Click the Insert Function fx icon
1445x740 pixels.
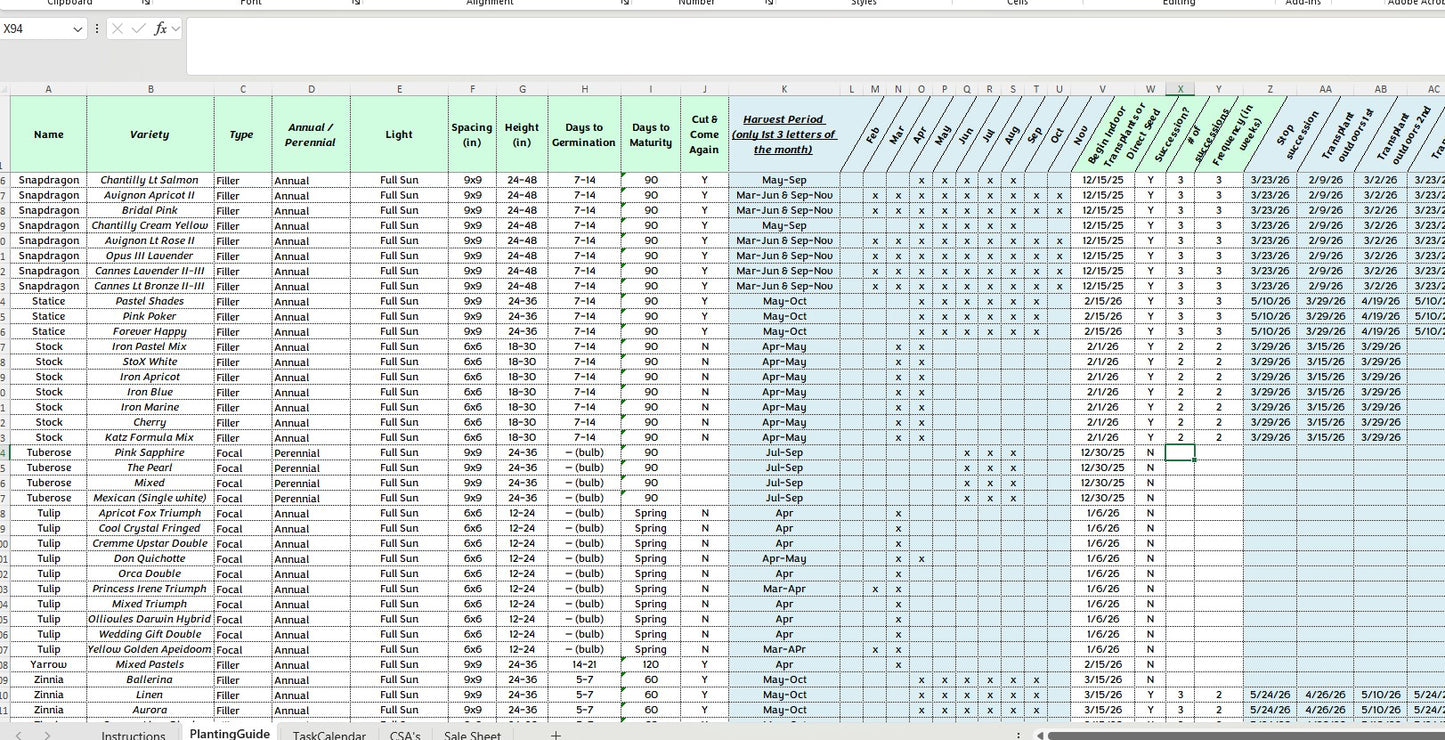pyautogui.click(x=159, y=28)
